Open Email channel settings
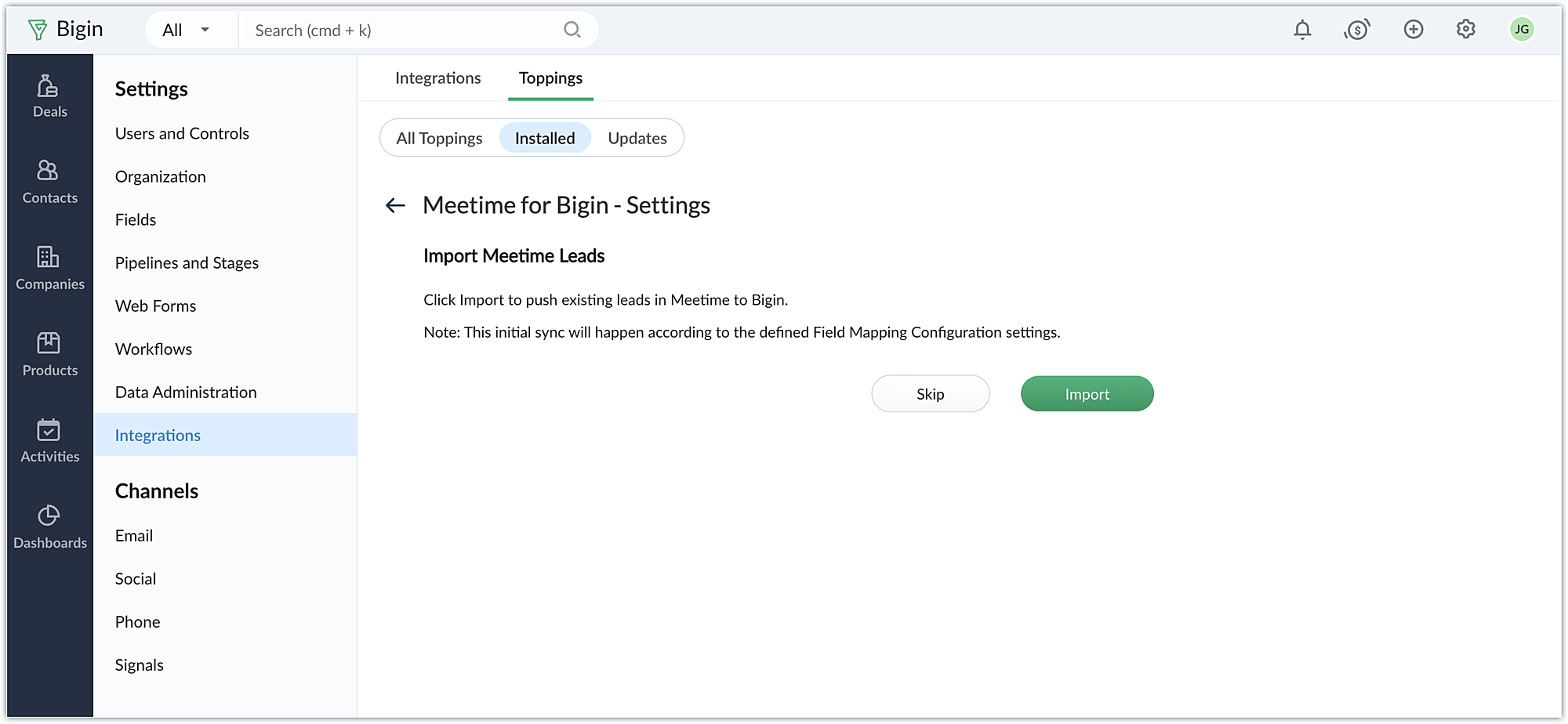 134,536
